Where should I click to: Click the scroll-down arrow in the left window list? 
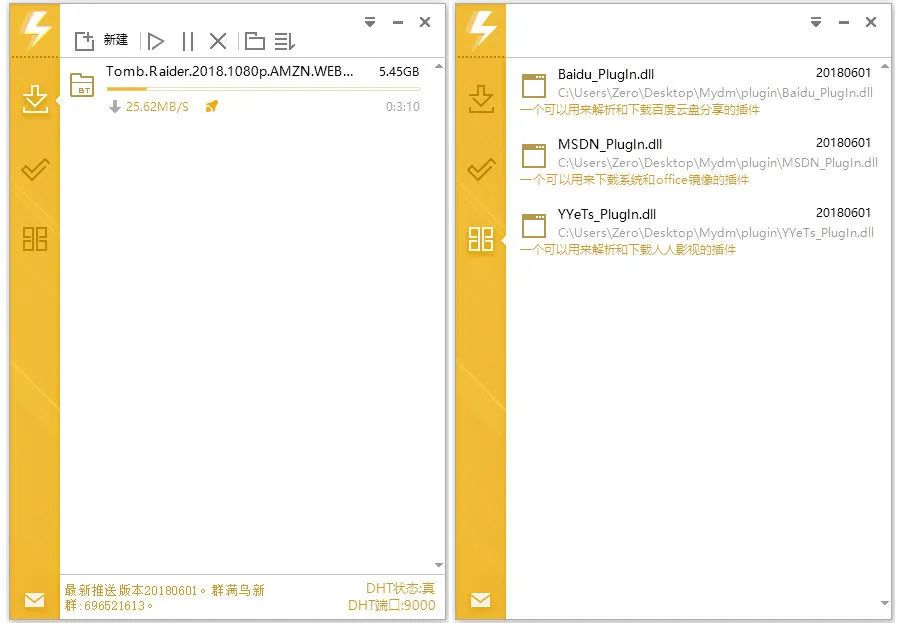(438, 566)
